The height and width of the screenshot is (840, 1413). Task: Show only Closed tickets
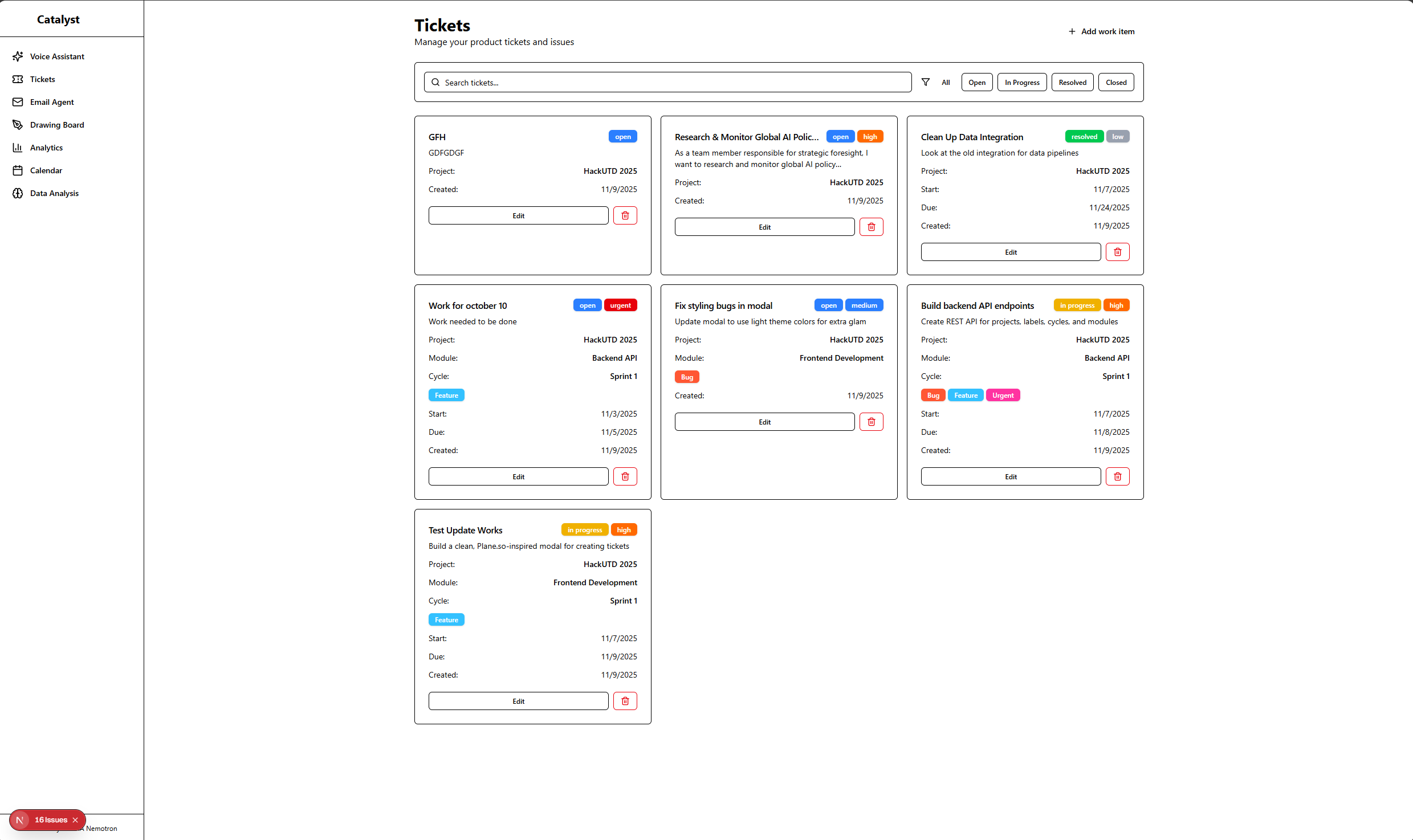pos(1115,82)
